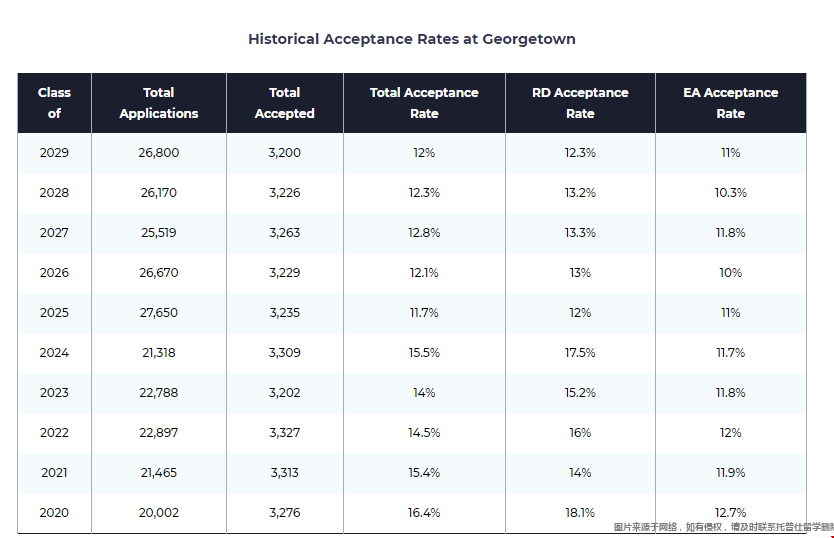Click the 'Total Applications' column header
The height and width of the screenshot is (538, 834).
click(x=159, y=103)
